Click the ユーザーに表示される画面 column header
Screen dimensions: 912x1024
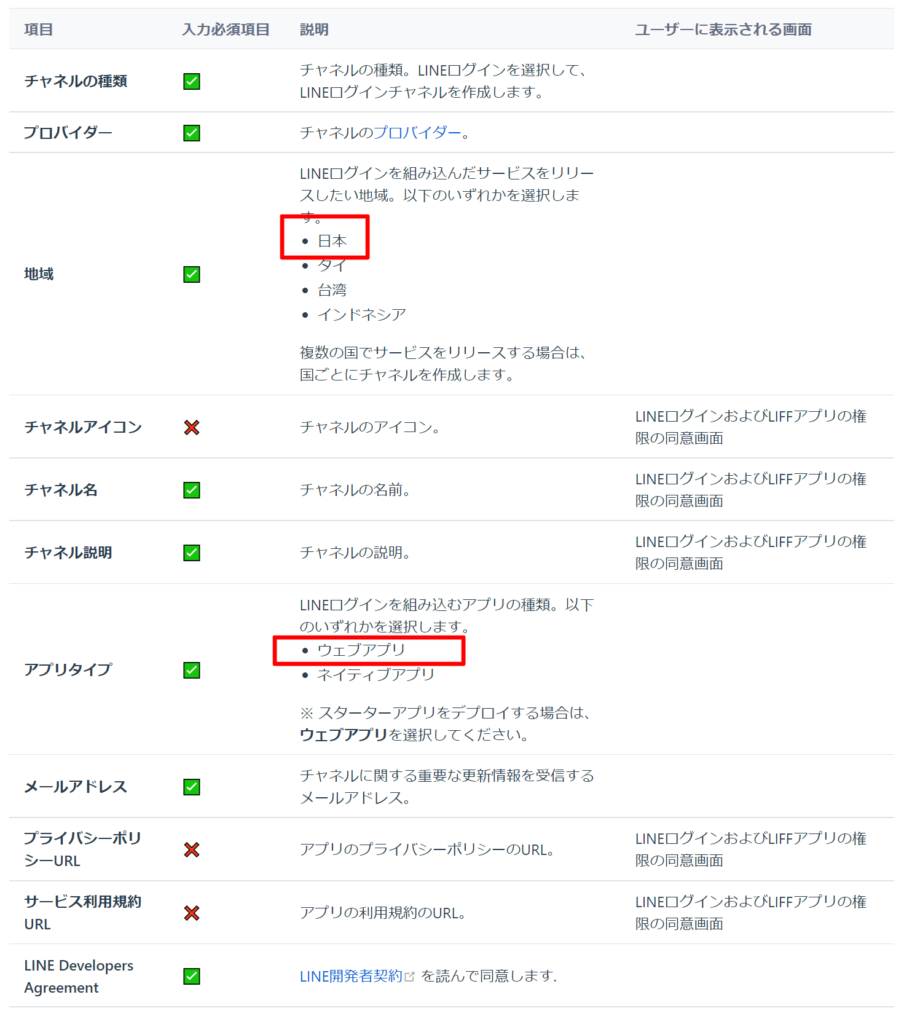[723, 30]
